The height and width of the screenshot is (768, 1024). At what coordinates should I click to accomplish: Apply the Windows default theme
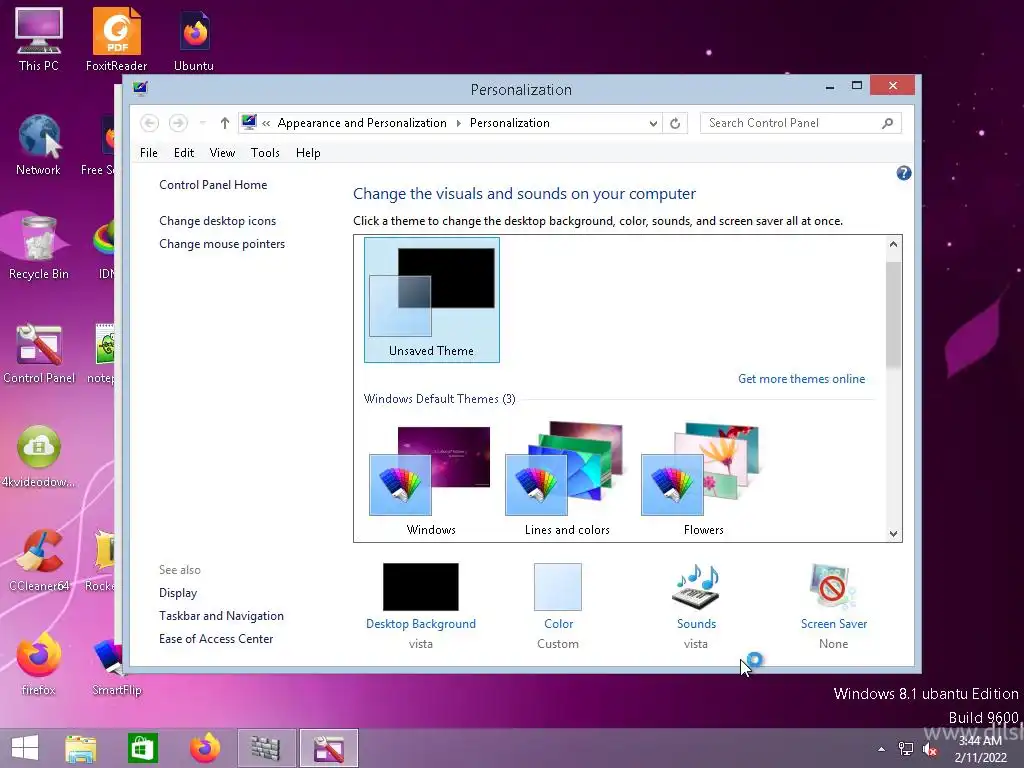[430, 479]
